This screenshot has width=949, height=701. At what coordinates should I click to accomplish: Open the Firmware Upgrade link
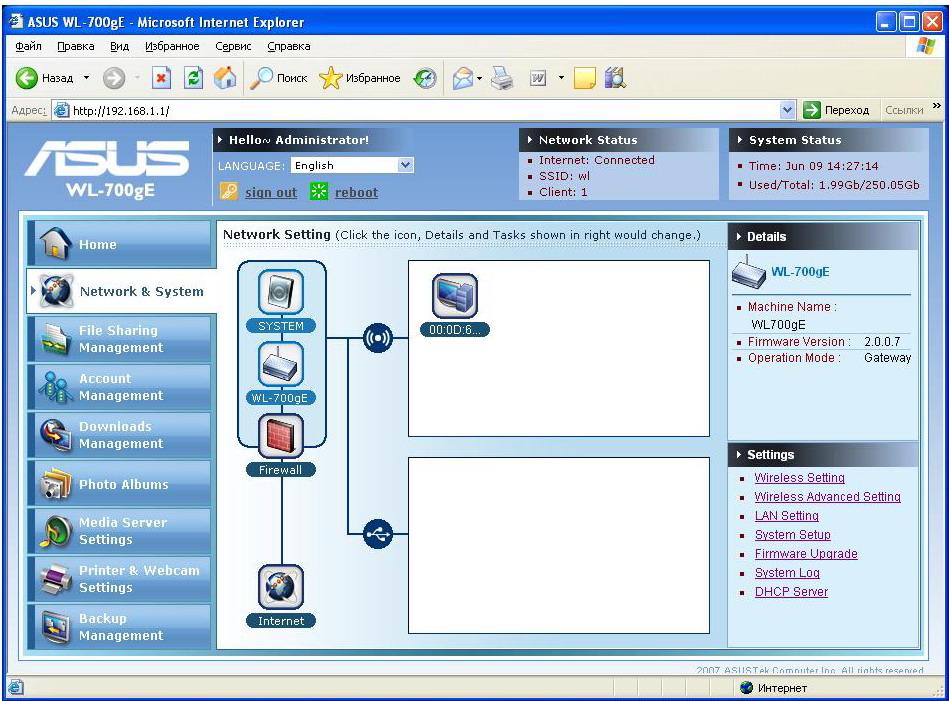click(806, 554)
